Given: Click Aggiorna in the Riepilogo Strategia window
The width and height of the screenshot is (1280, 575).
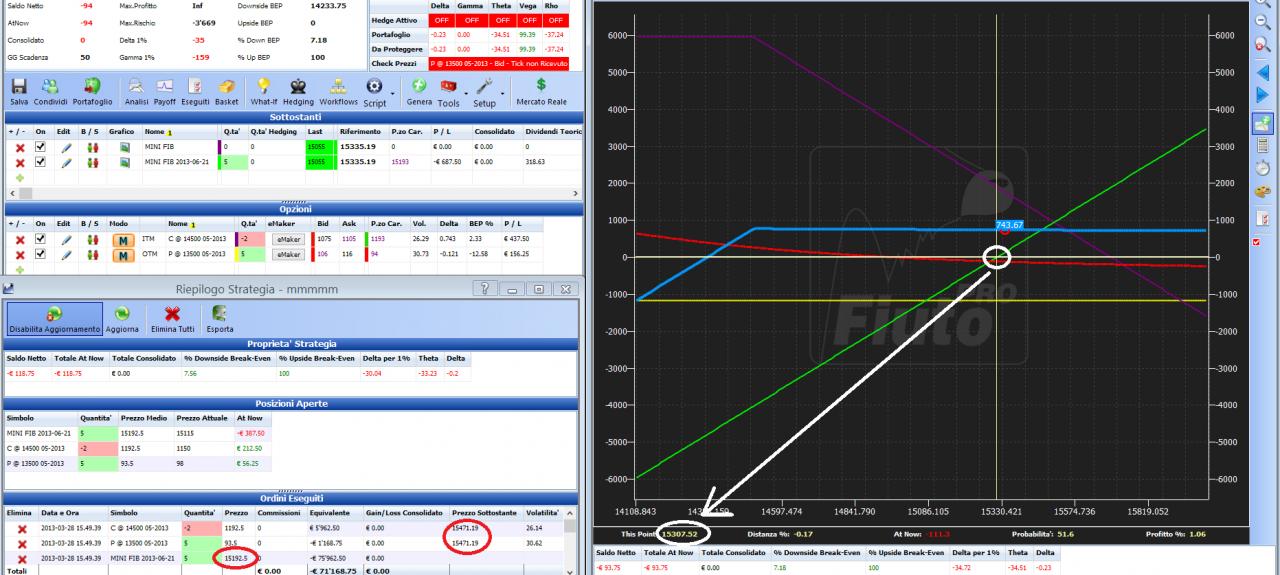Looking at the screenshot, I should tap(122, 318).
